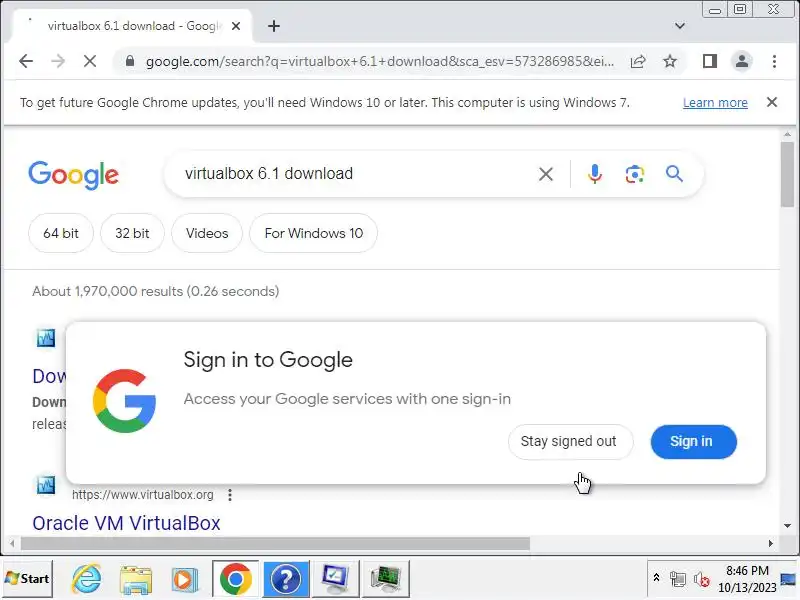Select the Videos filter chip
The height and width of the screenshot is (600, 800).
(x=207, y=233)
